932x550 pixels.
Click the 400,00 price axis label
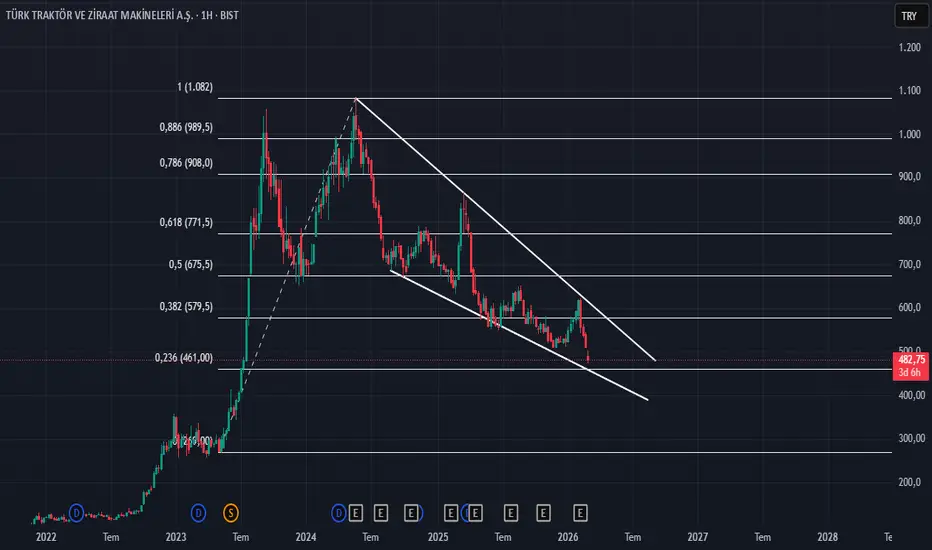point(911,395)
